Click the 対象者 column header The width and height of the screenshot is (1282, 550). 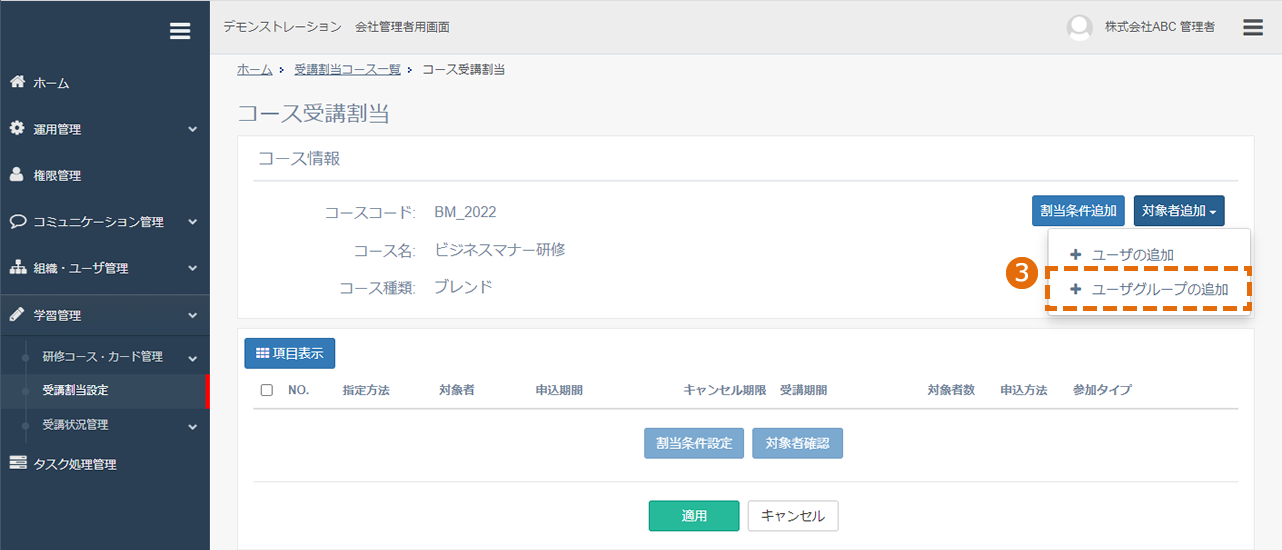coord(457,390)
